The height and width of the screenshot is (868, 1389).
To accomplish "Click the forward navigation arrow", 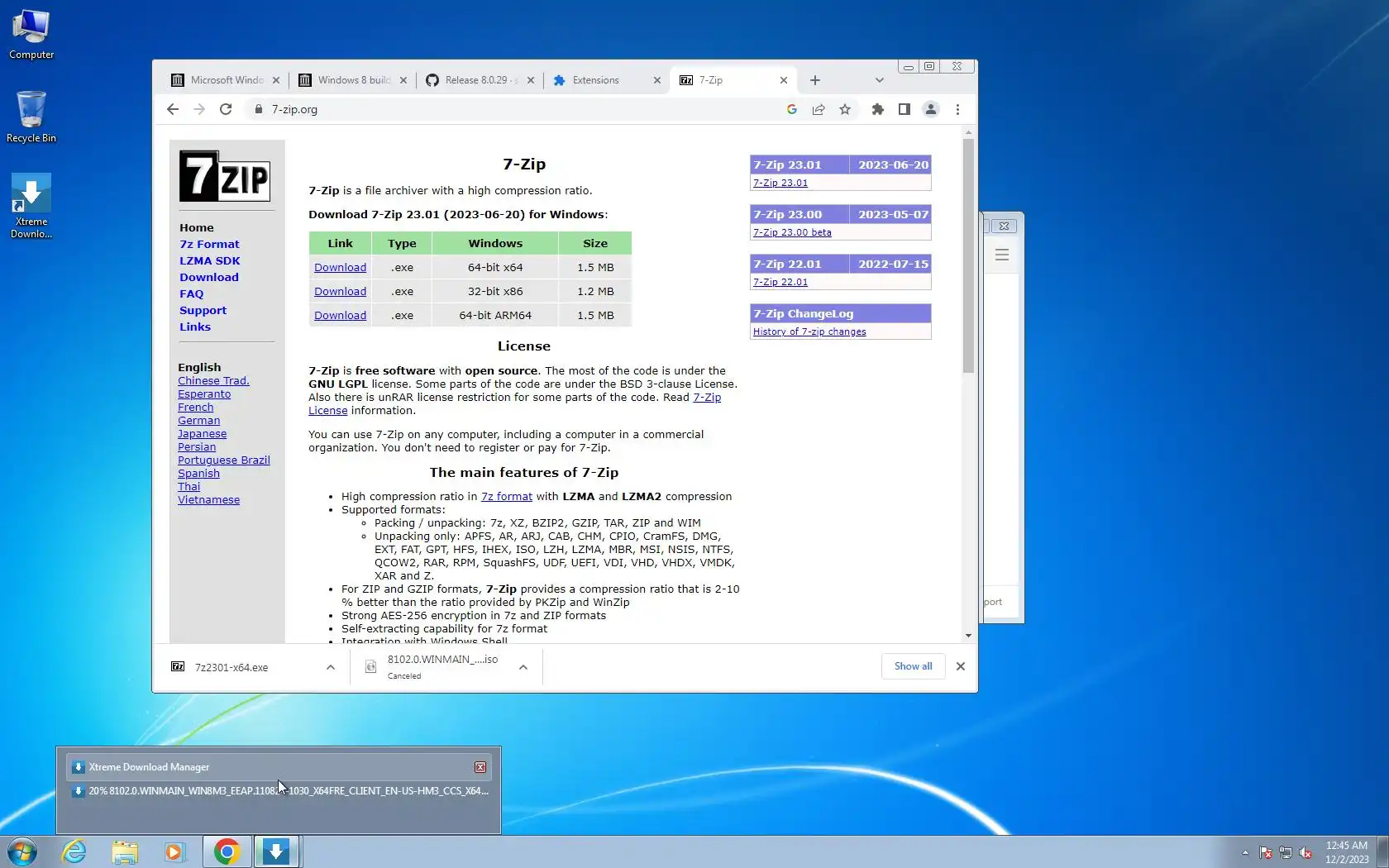I will (199, 109).
